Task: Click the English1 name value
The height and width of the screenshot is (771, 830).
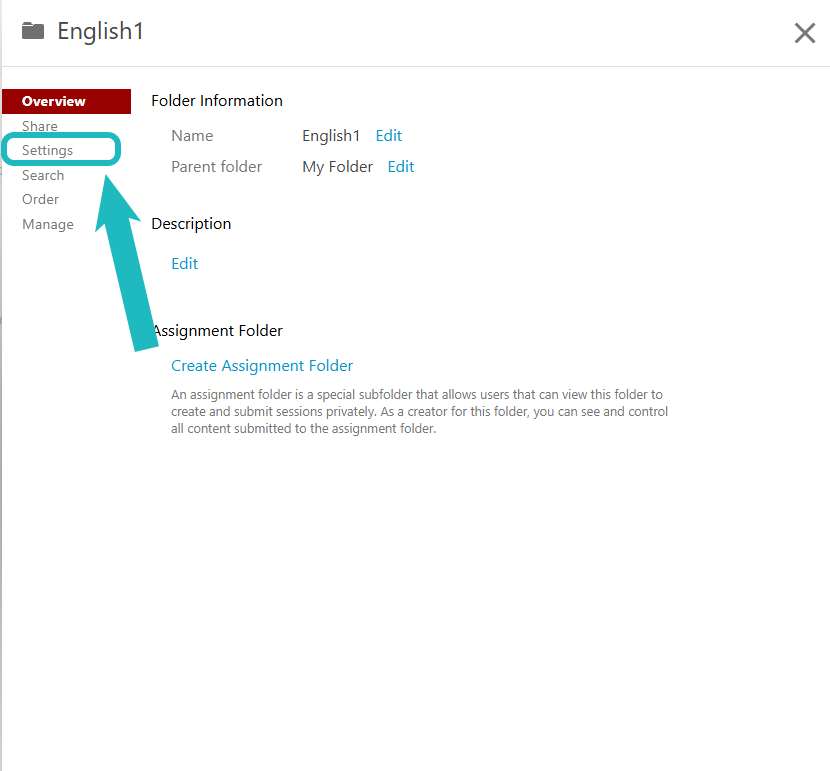Action: click(x=331, y=136)
